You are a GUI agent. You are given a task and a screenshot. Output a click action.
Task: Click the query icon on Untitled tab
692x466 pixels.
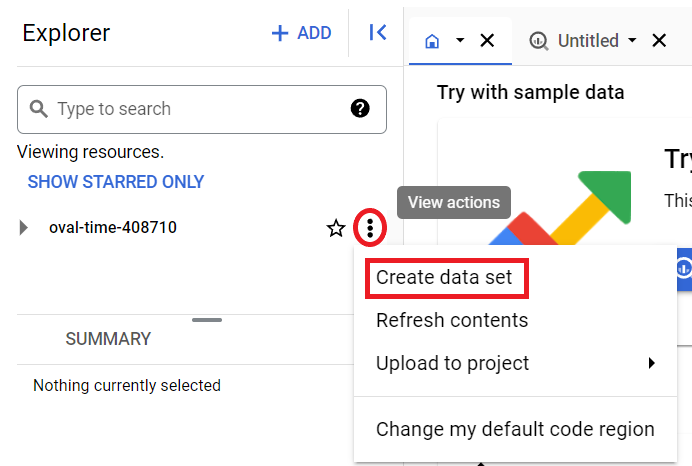click(x=538, y=41)
